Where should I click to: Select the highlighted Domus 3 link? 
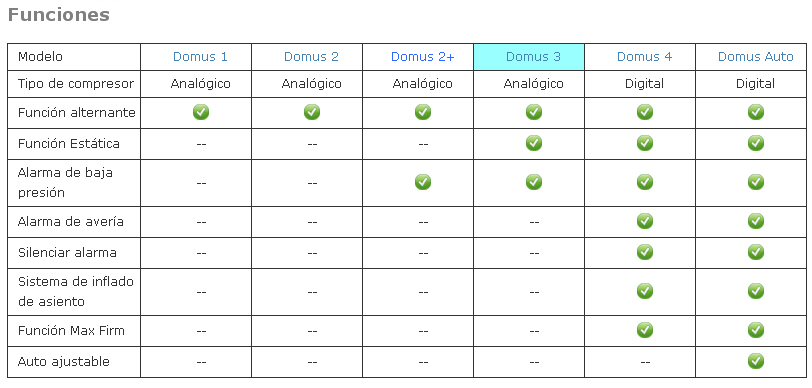[533, 57]
